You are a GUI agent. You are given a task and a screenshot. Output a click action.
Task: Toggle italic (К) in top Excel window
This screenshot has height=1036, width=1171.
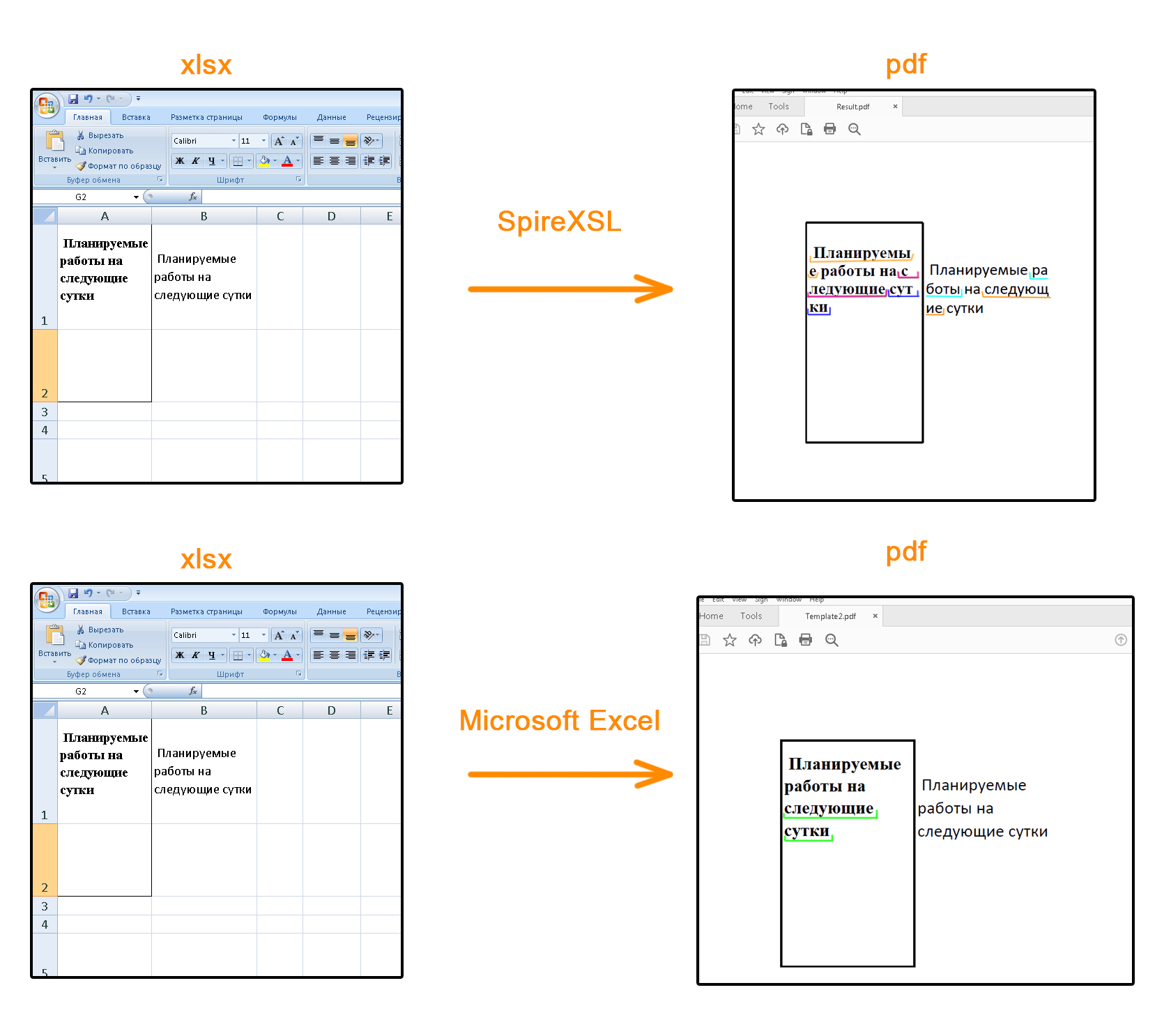tap(196, 161)
